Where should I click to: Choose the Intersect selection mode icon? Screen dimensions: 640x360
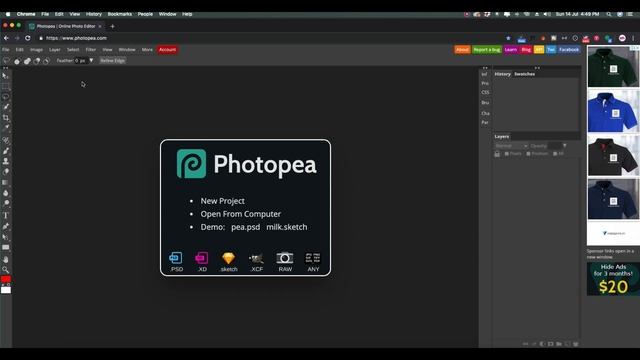click(x=47, y=61)
